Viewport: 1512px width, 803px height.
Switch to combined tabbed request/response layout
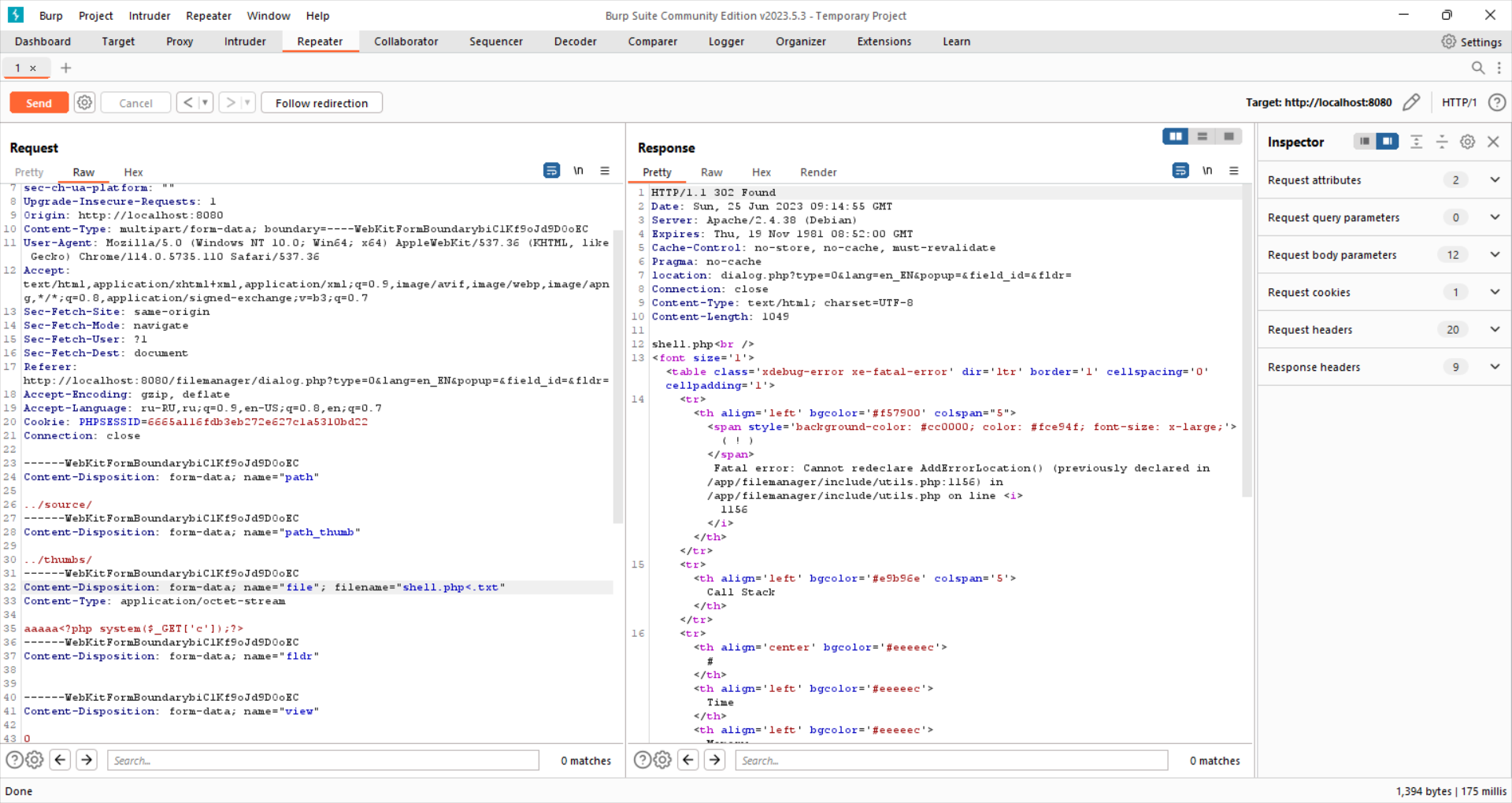(1228, 137)
